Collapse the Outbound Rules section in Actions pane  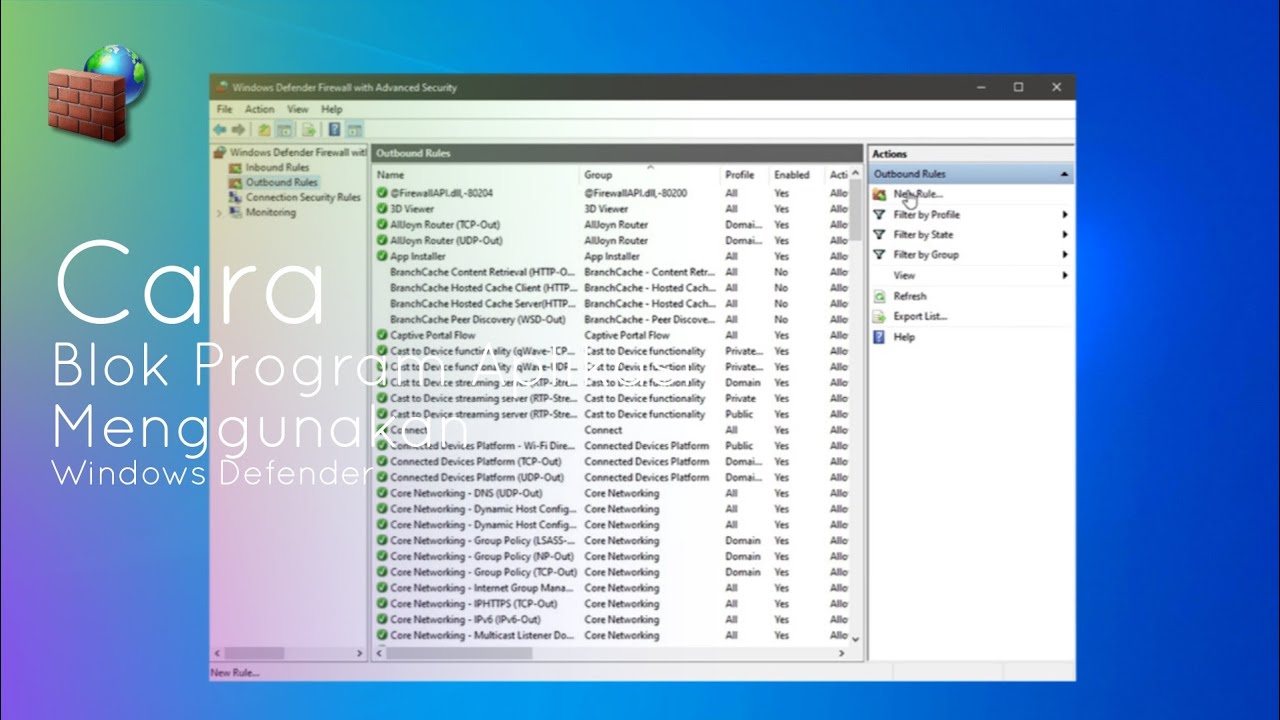click(x=1064, y=174)
